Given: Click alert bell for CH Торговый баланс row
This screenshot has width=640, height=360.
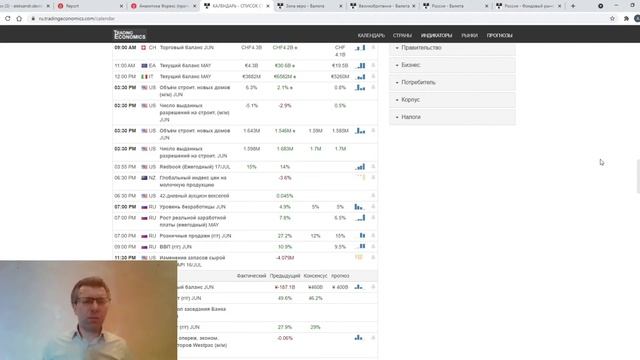Looking at the screenshot, I should [373, 48].
